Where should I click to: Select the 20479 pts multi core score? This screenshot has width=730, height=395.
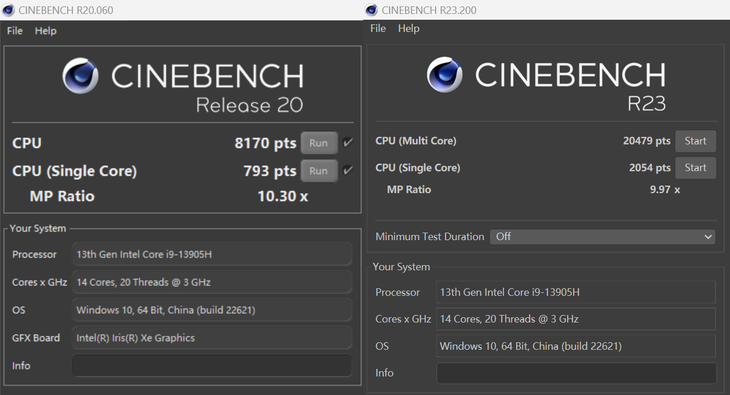[647, 141]
